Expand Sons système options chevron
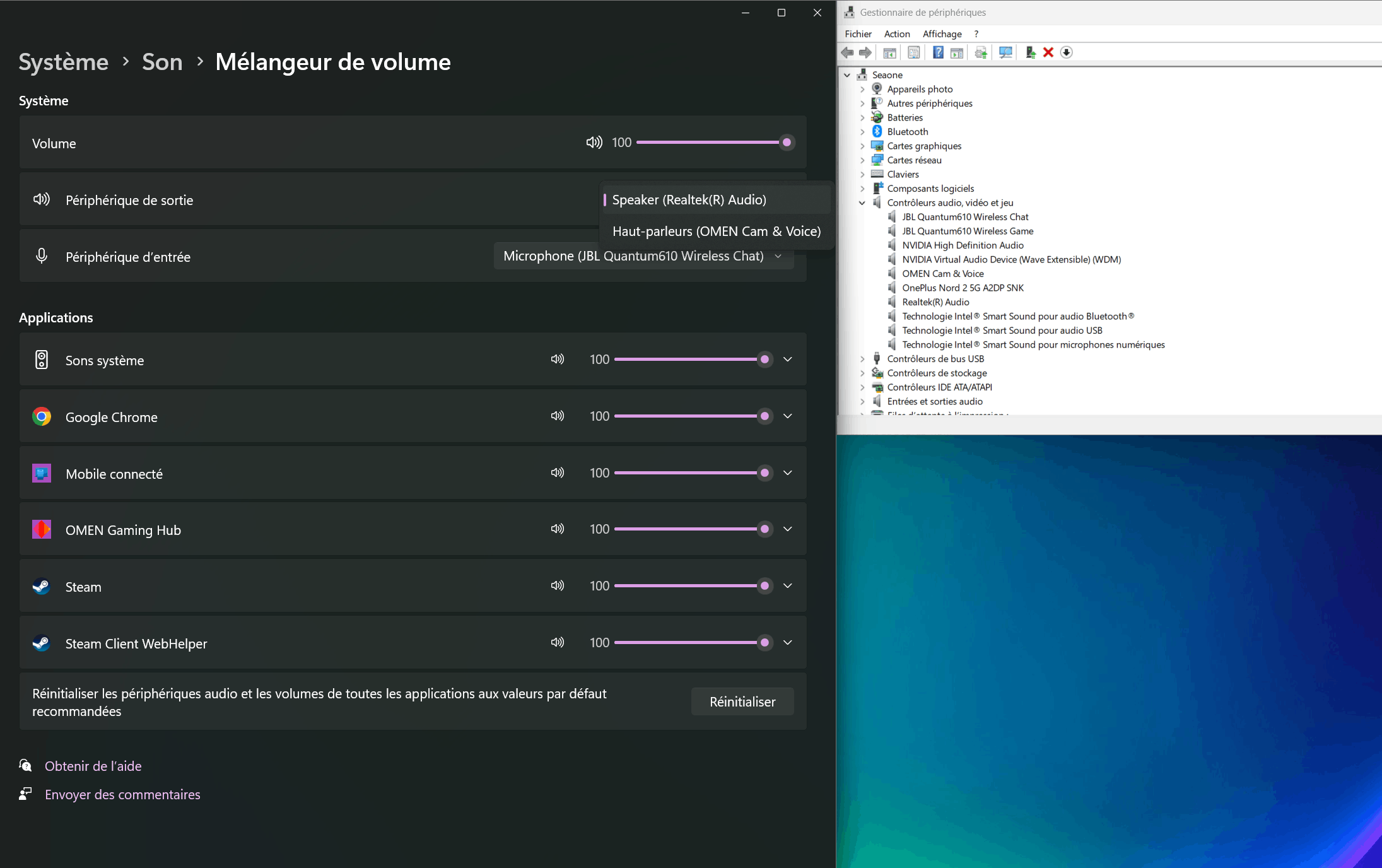 (x=787, y=360)
